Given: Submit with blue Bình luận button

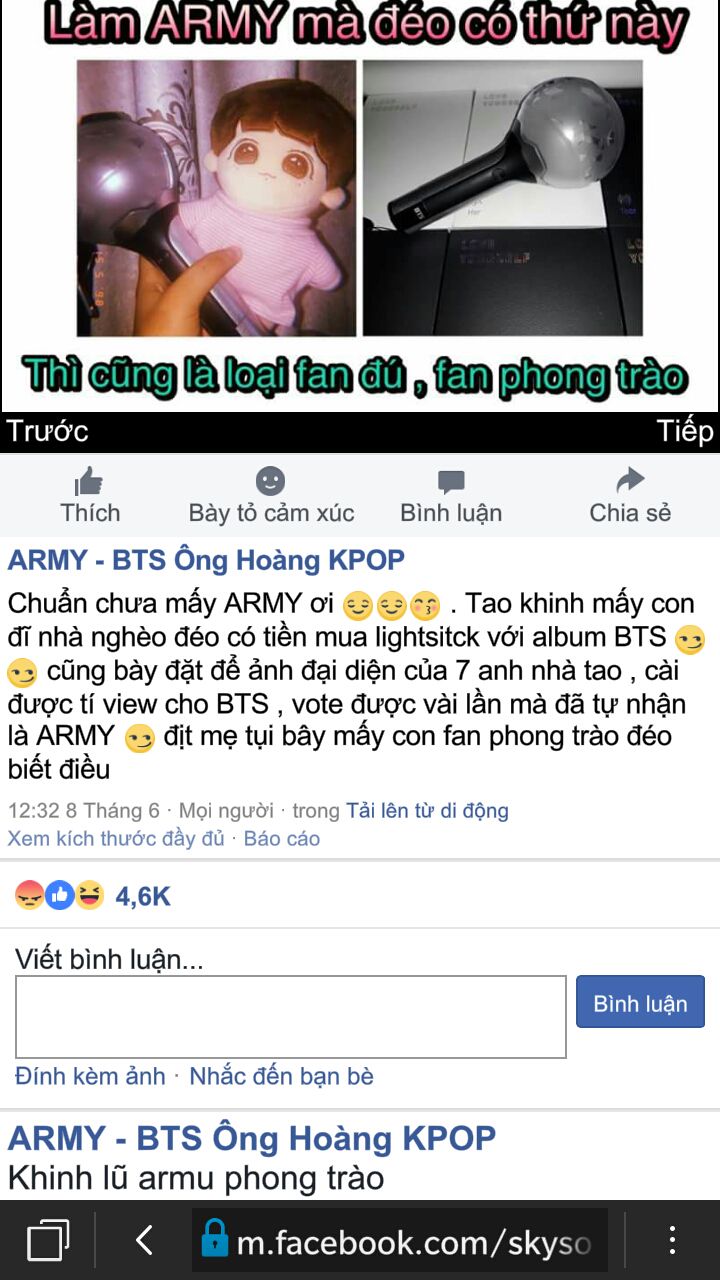Looking at the screenshot, I should [640, 1002].
